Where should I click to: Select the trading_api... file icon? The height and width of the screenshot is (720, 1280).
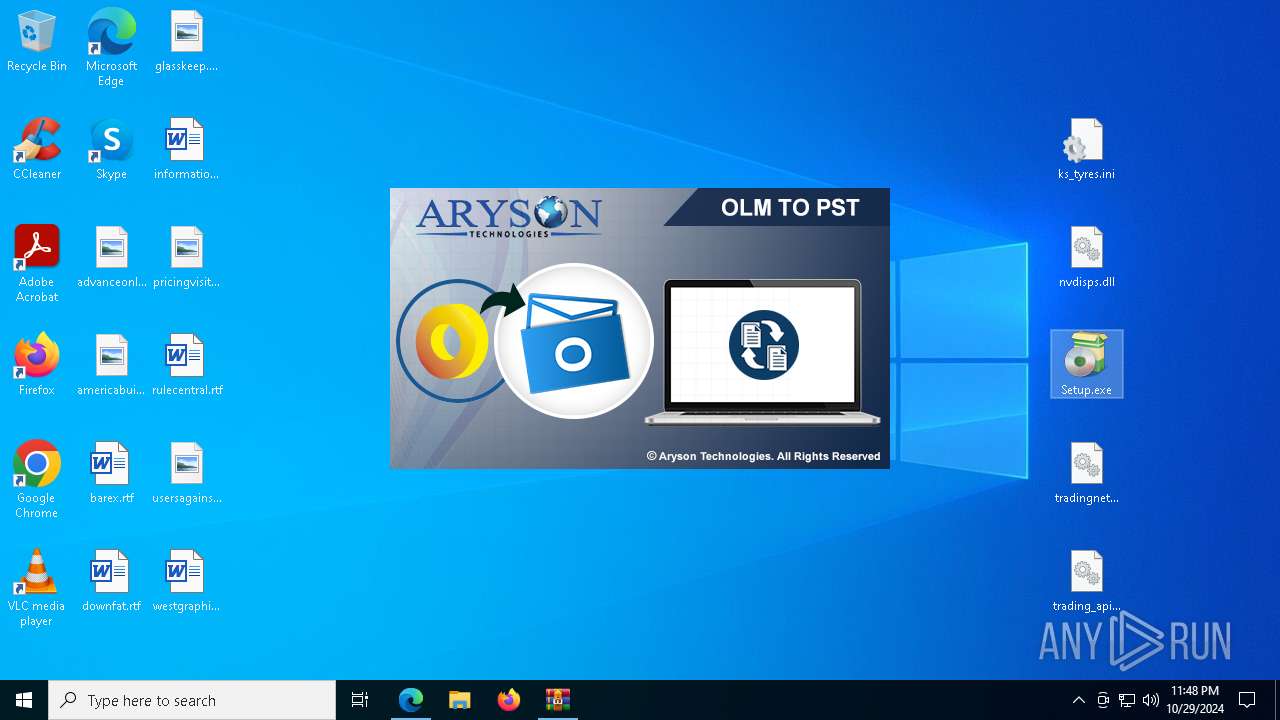pos(1086,582)
